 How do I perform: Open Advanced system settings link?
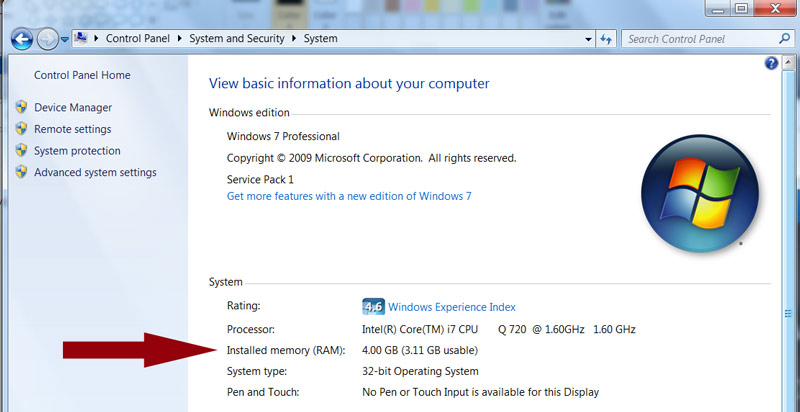(95, 172)
